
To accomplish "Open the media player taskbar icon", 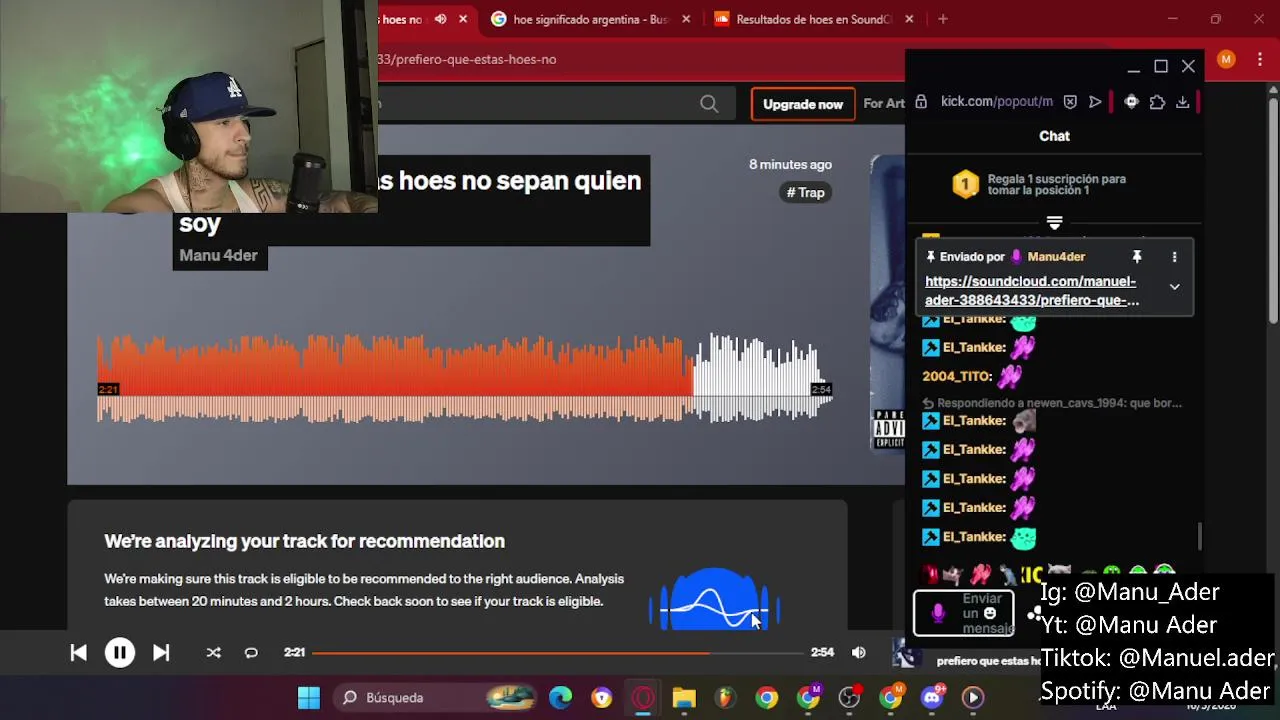I will click(973, 697).
